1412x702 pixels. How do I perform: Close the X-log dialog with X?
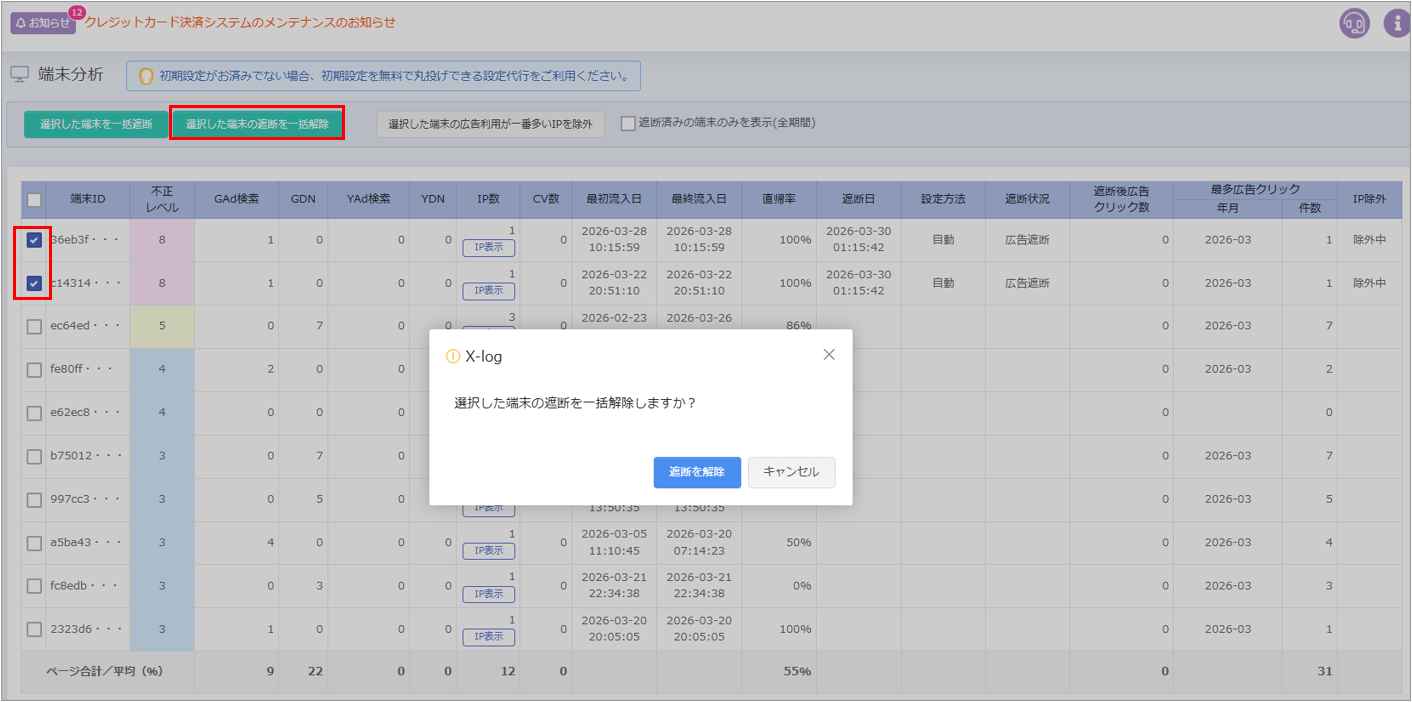coord(828,355)
